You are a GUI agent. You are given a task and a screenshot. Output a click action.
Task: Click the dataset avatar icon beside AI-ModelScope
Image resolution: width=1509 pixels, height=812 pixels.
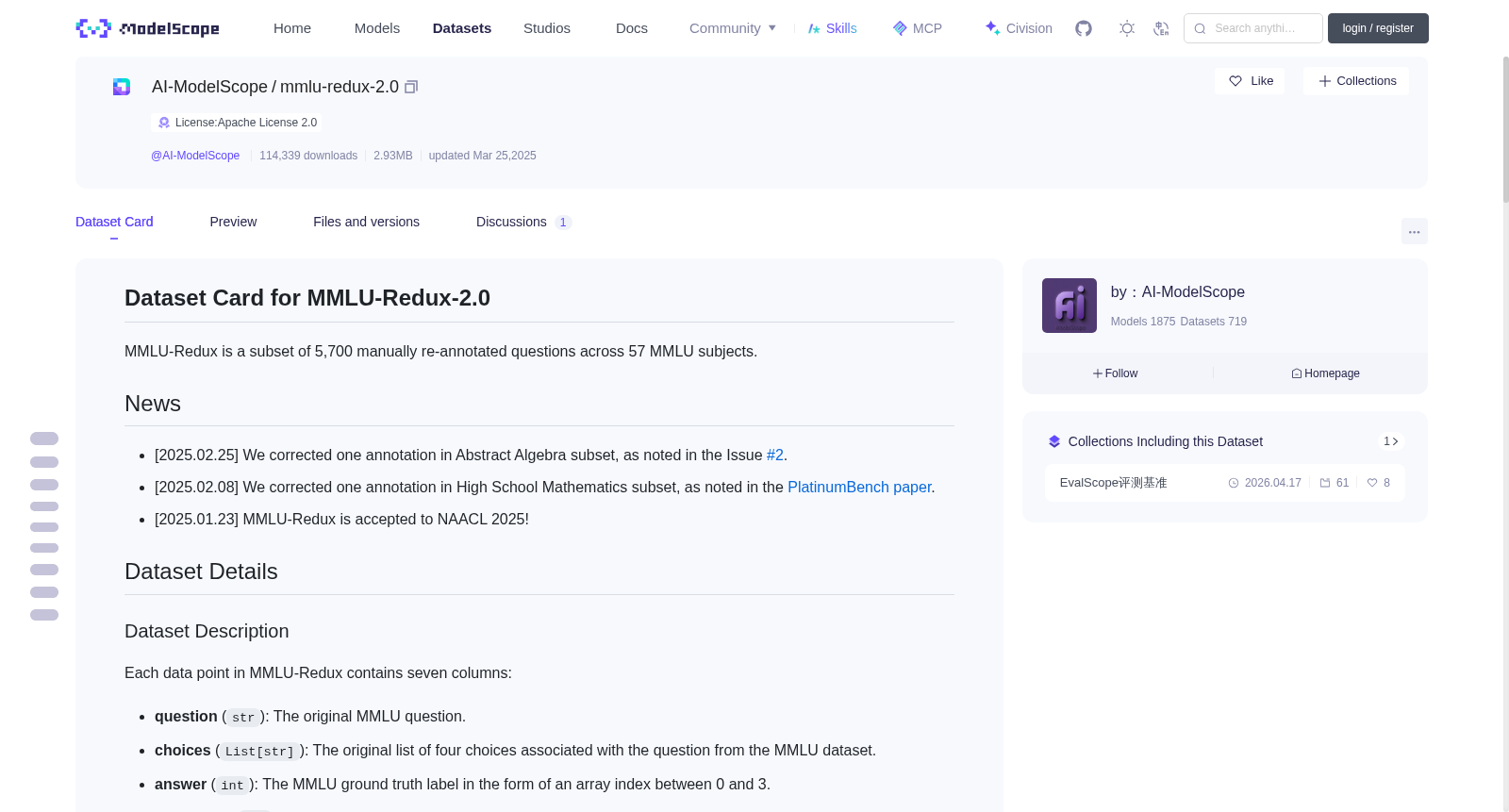(x=122, y=87)
